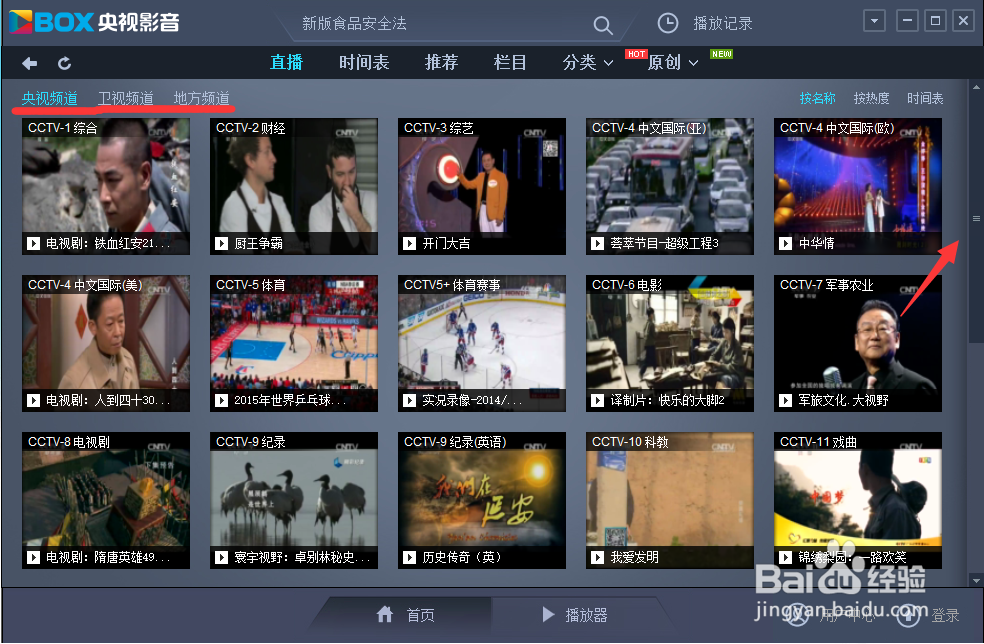
Task: Play icon beside 荟萃节目-超级工程3
Action: click(597, 243)
